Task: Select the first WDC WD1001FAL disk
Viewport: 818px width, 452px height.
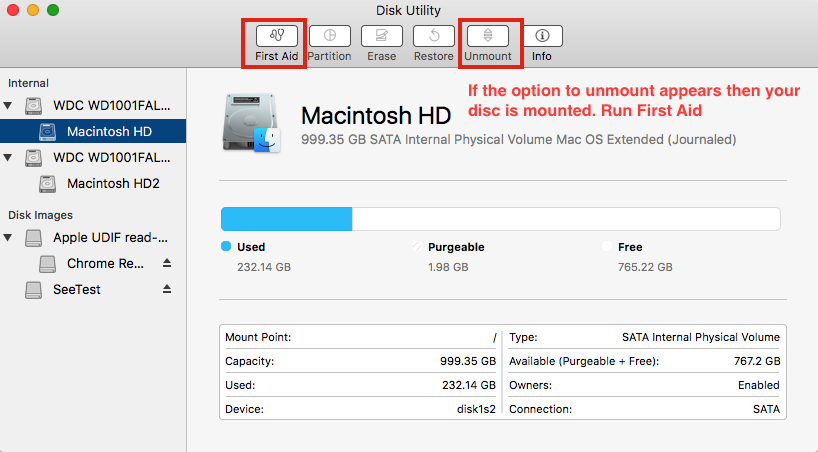Action: click(93, 105)
